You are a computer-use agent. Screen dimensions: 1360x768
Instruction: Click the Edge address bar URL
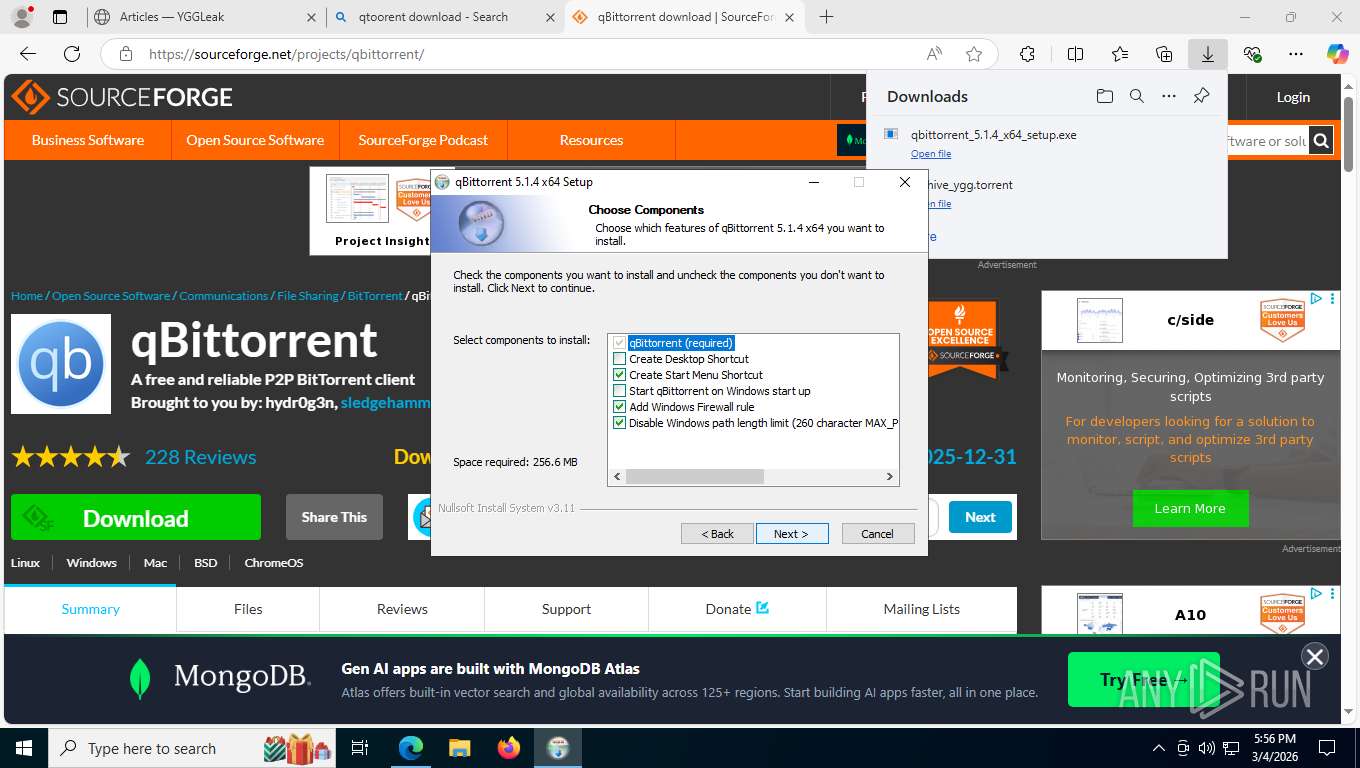(x=287, y=54)
